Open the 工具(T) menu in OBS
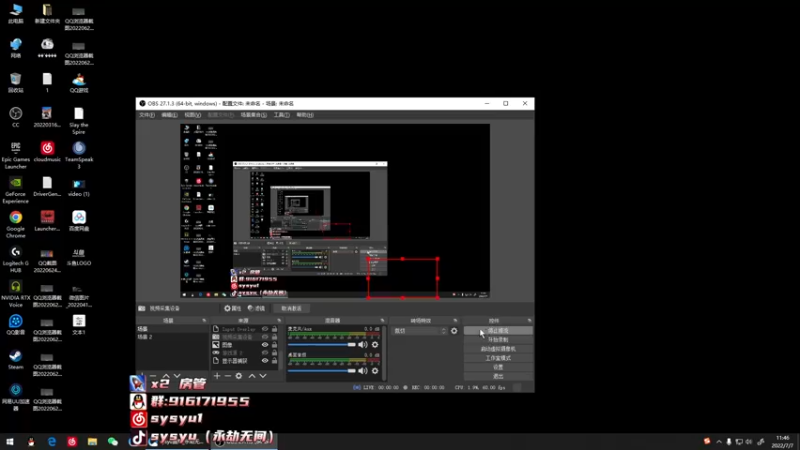This screenshot has width=800, height=450. click(x=282, y=115)
